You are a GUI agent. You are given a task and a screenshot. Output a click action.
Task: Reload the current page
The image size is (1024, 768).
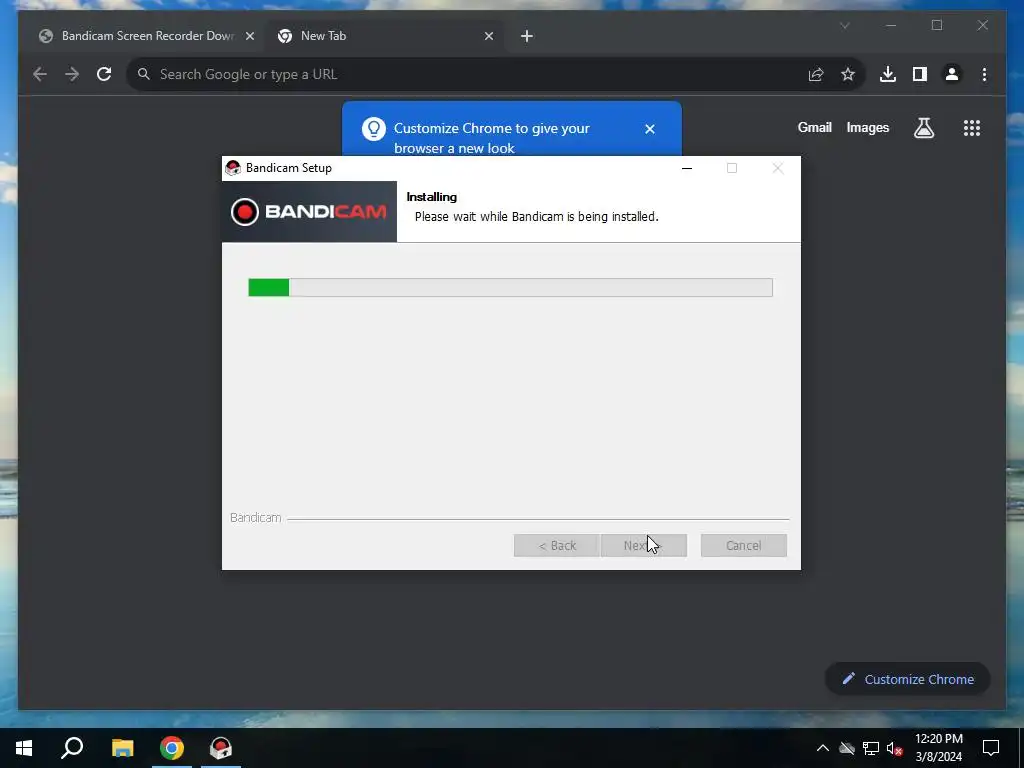click(x=104, y=74)
